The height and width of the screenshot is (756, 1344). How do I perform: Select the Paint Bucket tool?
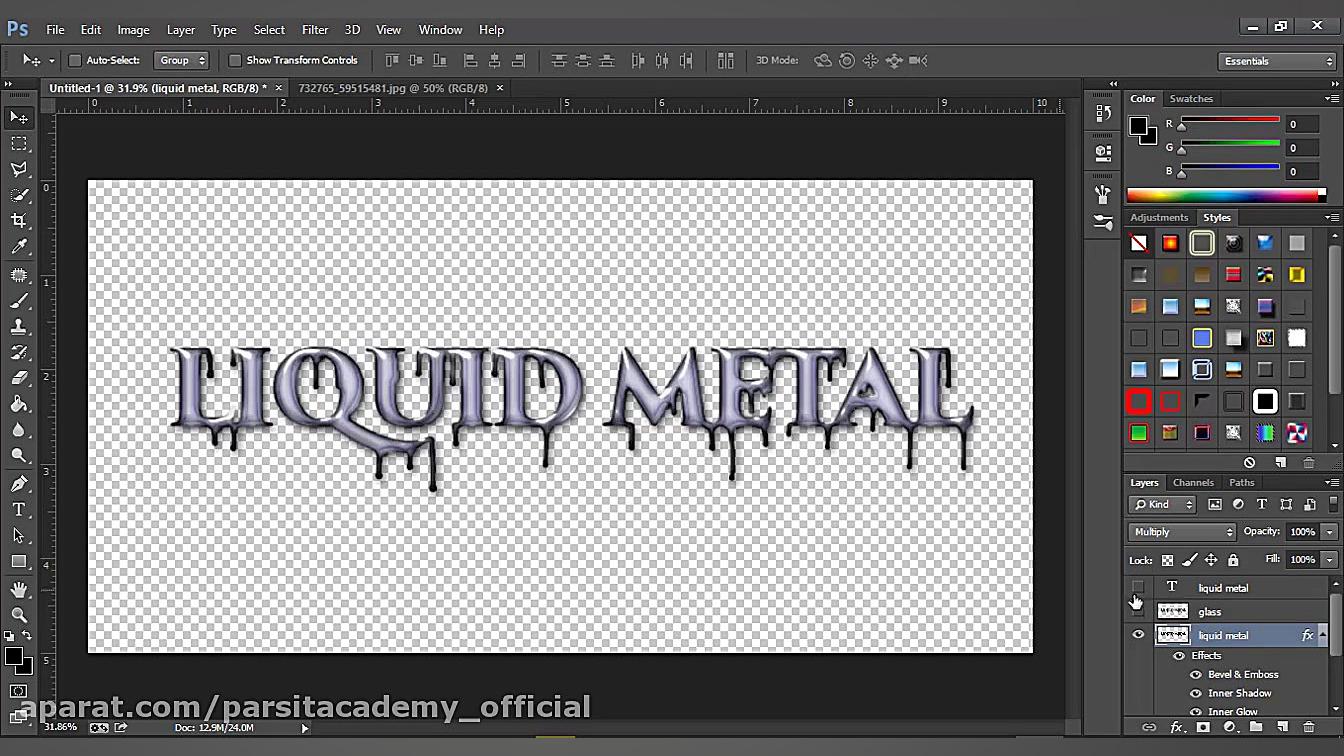tap(19, 405)
